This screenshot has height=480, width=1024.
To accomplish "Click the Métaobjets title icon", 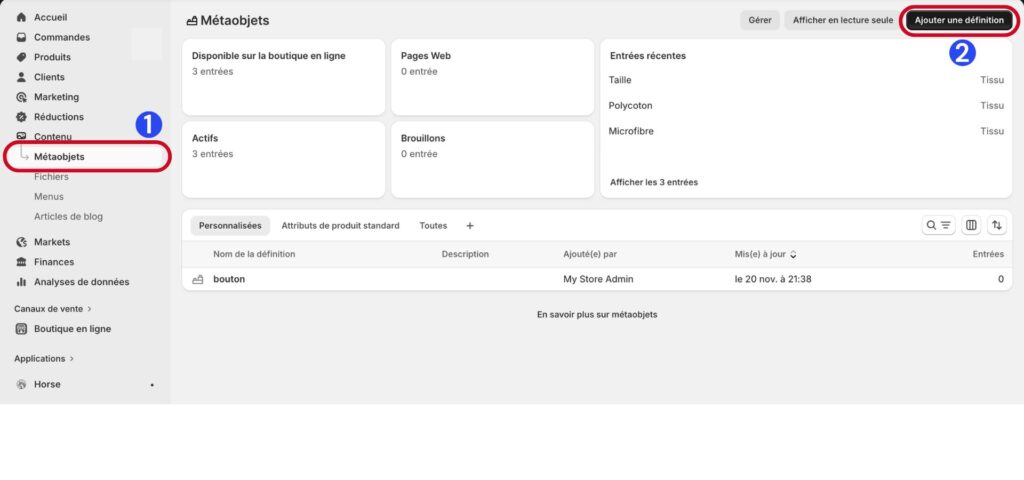I will tap(191, 21).
